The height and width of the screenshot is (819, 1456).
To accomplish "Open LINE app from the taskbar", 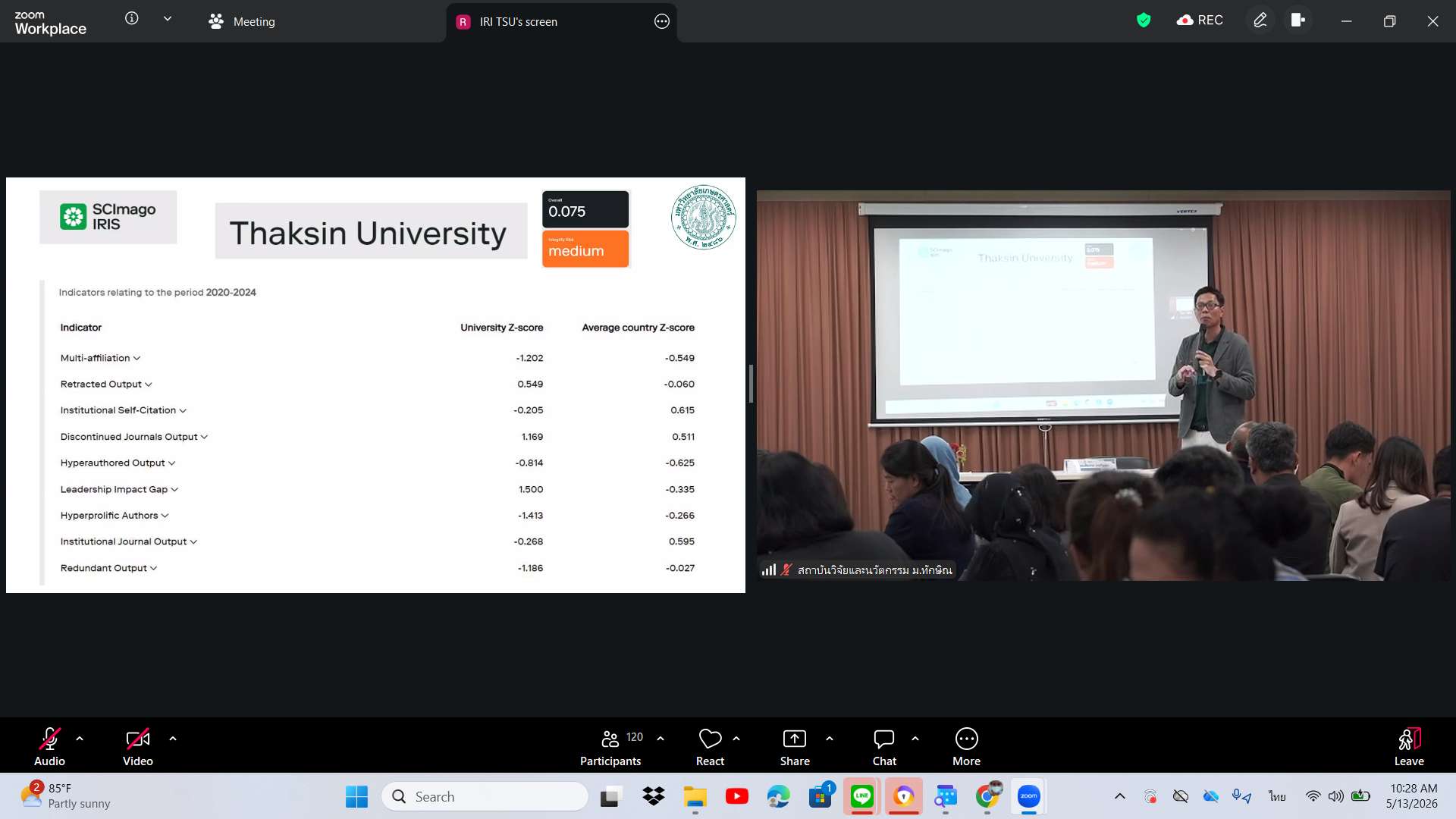I will 862,796.
